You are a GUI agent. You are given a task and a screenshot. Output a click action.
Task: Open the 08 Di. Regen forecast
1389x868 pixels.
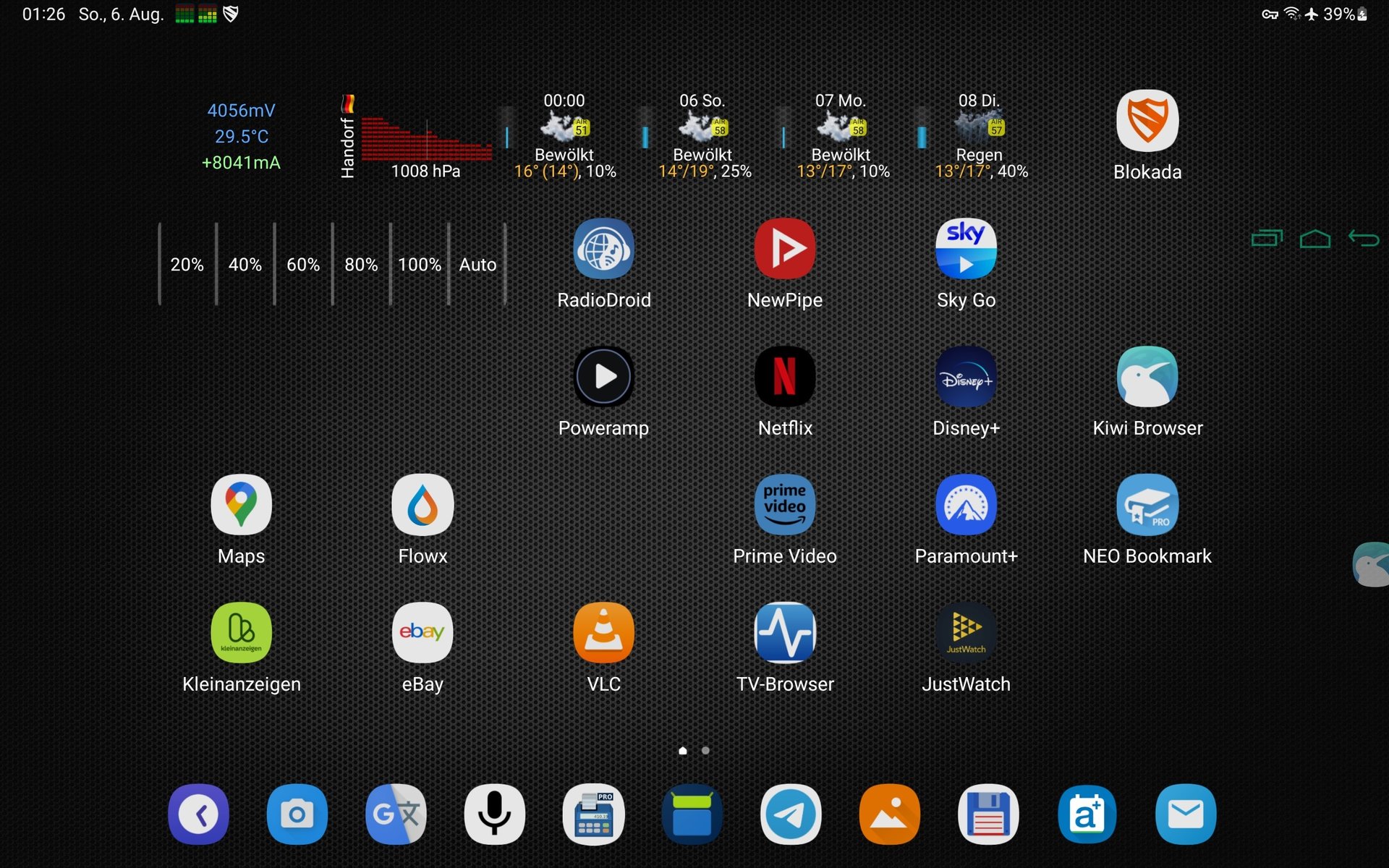[980, 136]
